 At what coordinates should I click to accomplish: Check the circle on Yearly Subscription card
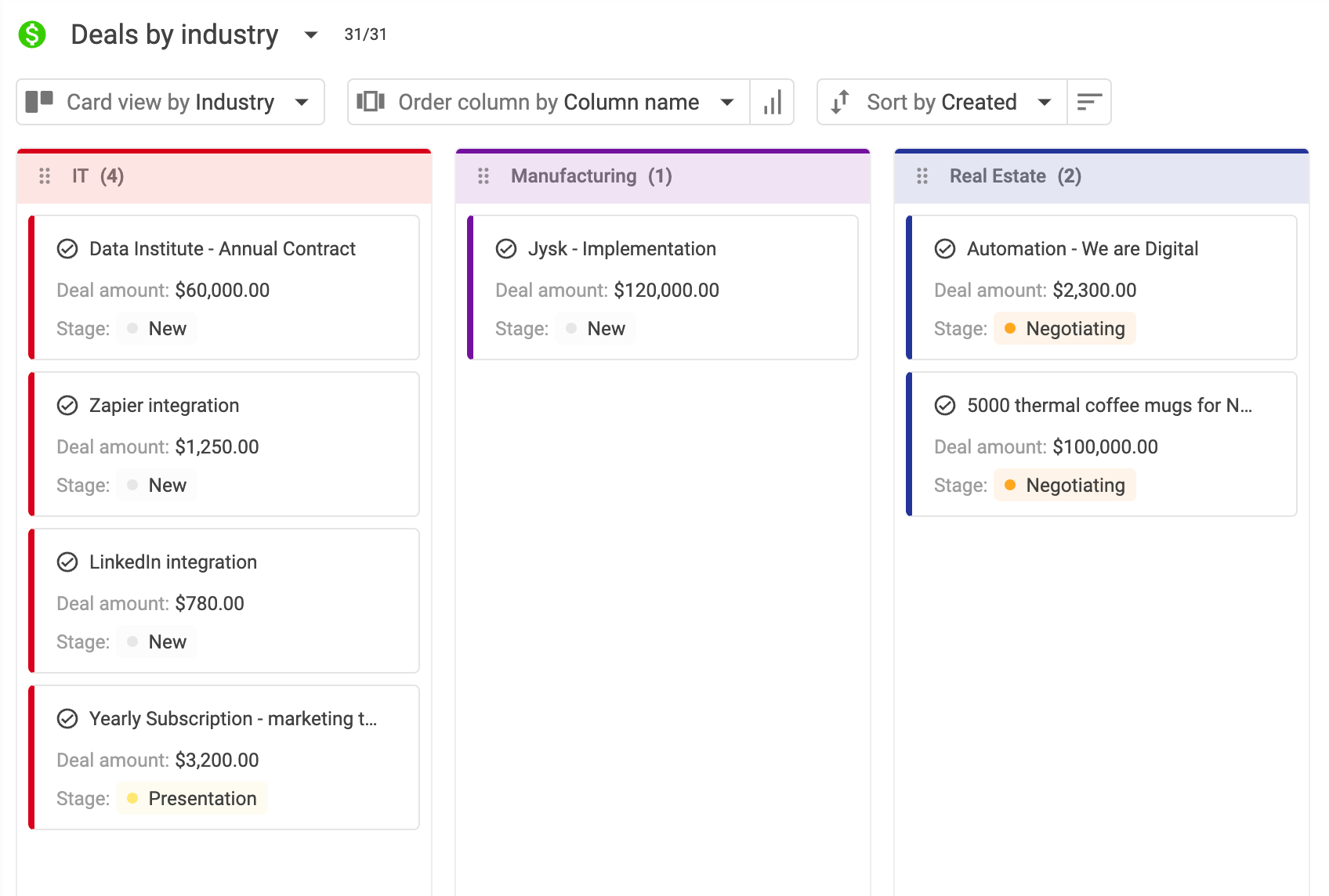67,719
